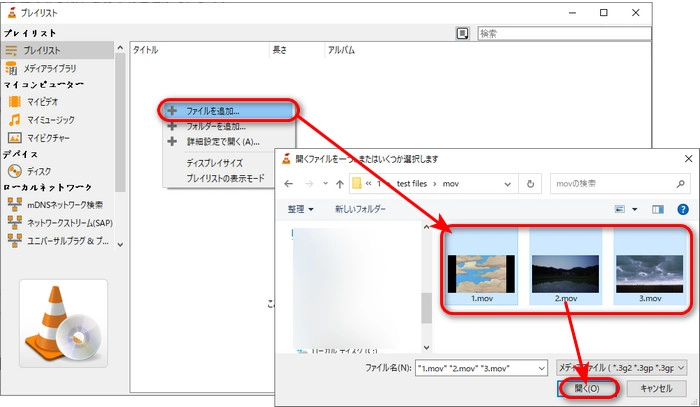Click the film strip My Videos icon

click(15, 102)
